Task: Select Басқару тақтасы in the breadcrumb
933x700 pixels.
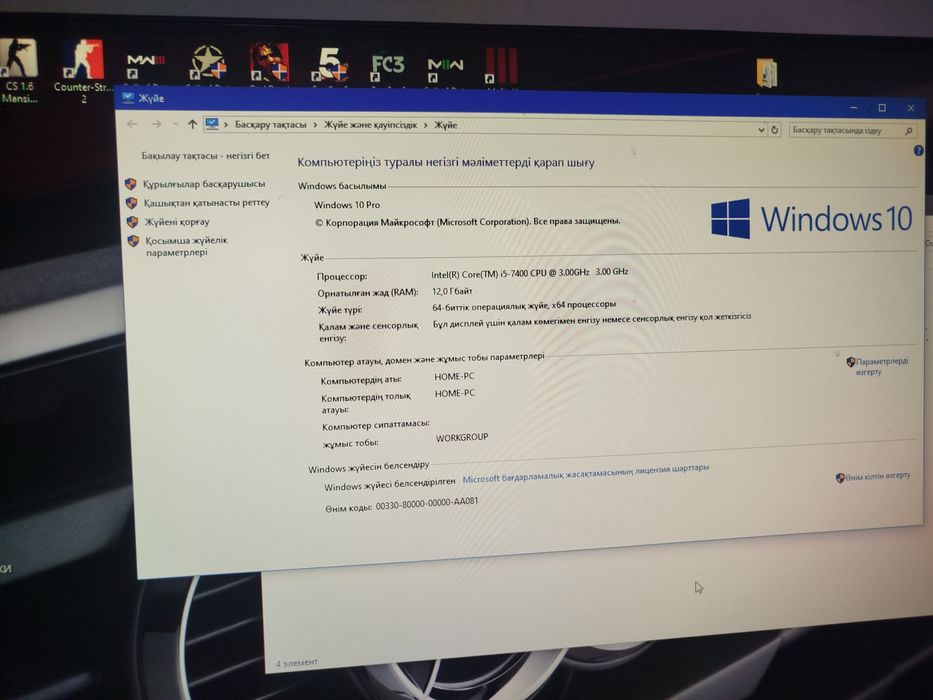Action: coord(270,124)
